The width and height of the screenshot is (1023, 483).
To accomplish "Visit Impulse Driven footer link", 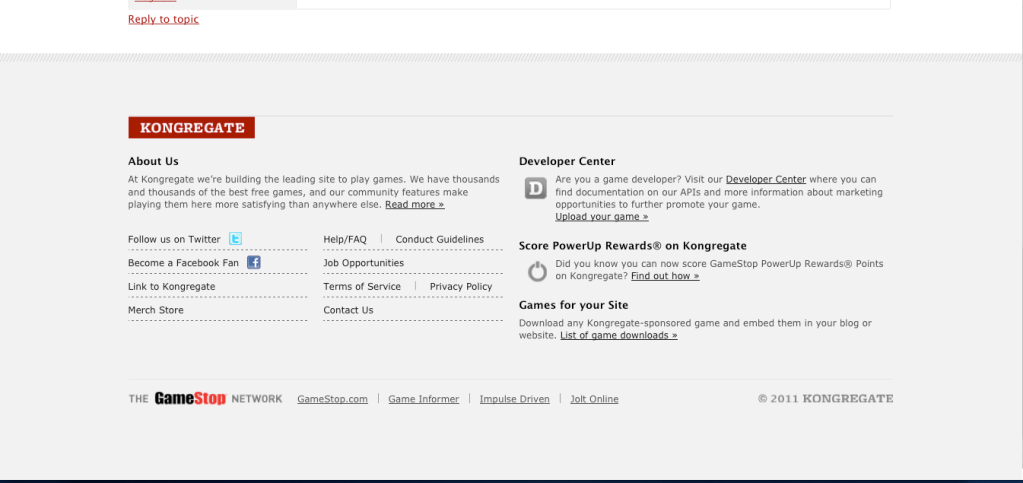I will tap(515, 399).
